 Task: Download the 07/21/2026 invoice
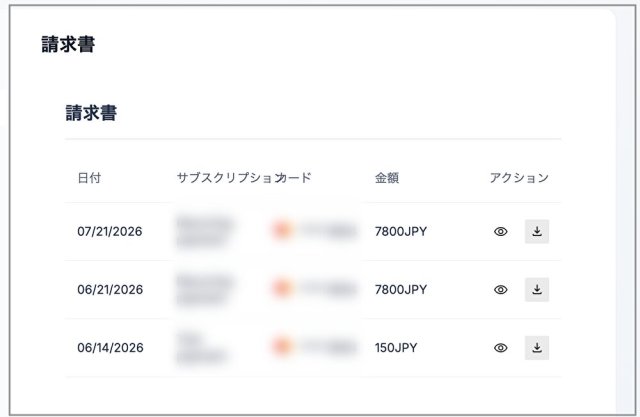click(537, 231)
